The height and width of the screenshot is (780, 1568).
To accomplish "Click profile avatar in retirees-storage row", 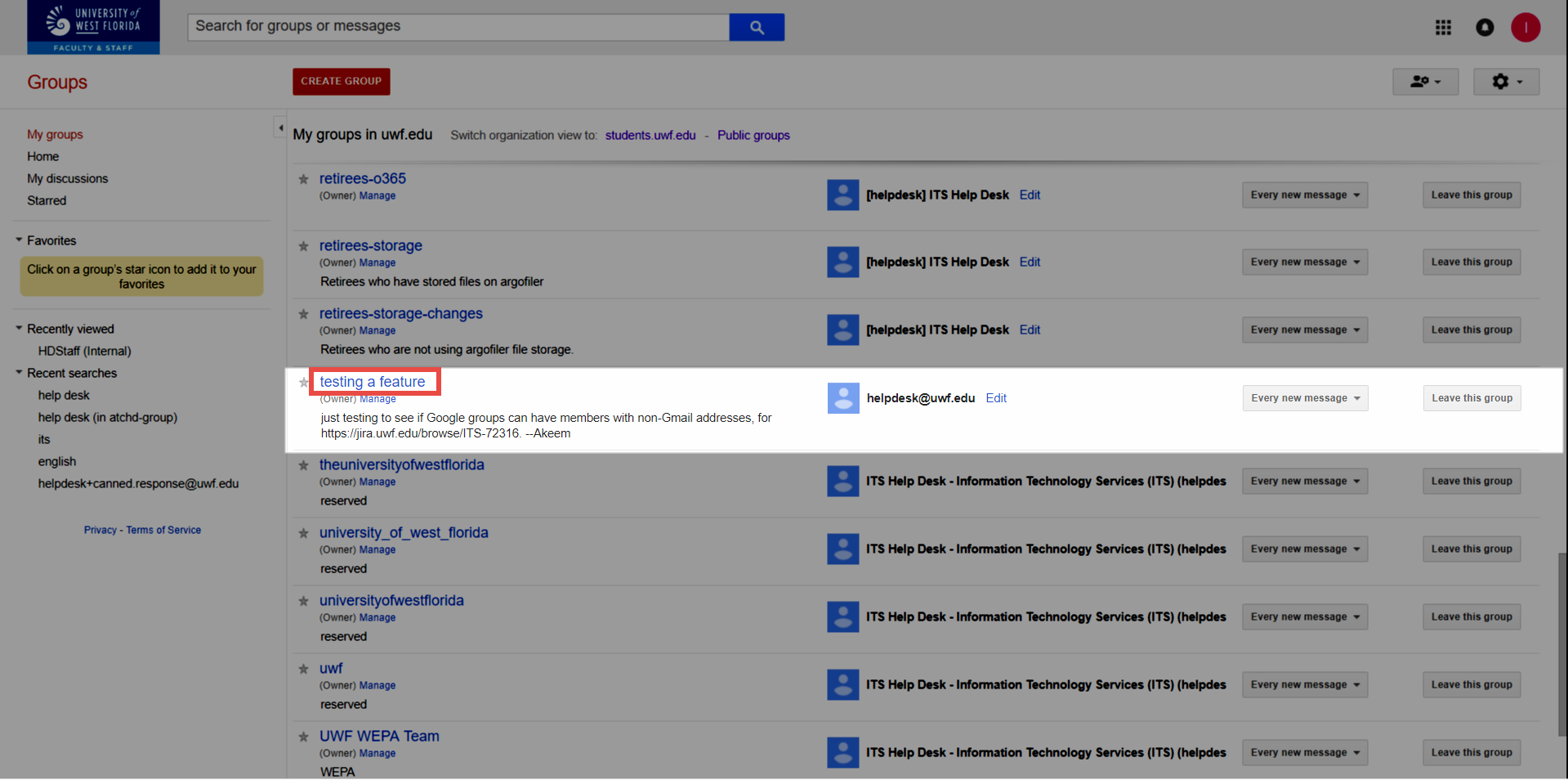I will (843, 262).
